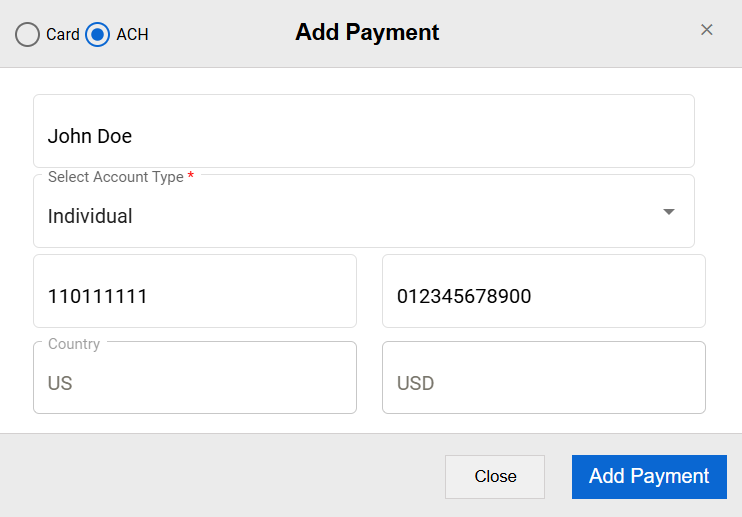Submit with the blue Add Payment button
The height and width of the screenshot is (517, 742).
649,476
